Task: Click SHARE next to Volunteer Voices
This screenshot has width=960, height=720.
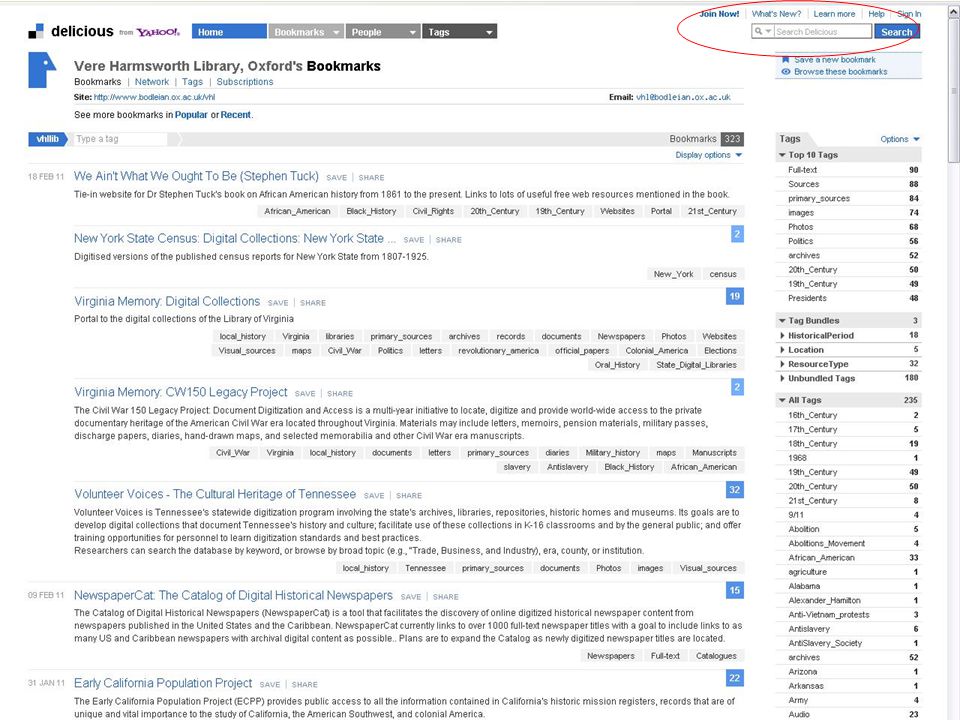Action: pos(408,495)
